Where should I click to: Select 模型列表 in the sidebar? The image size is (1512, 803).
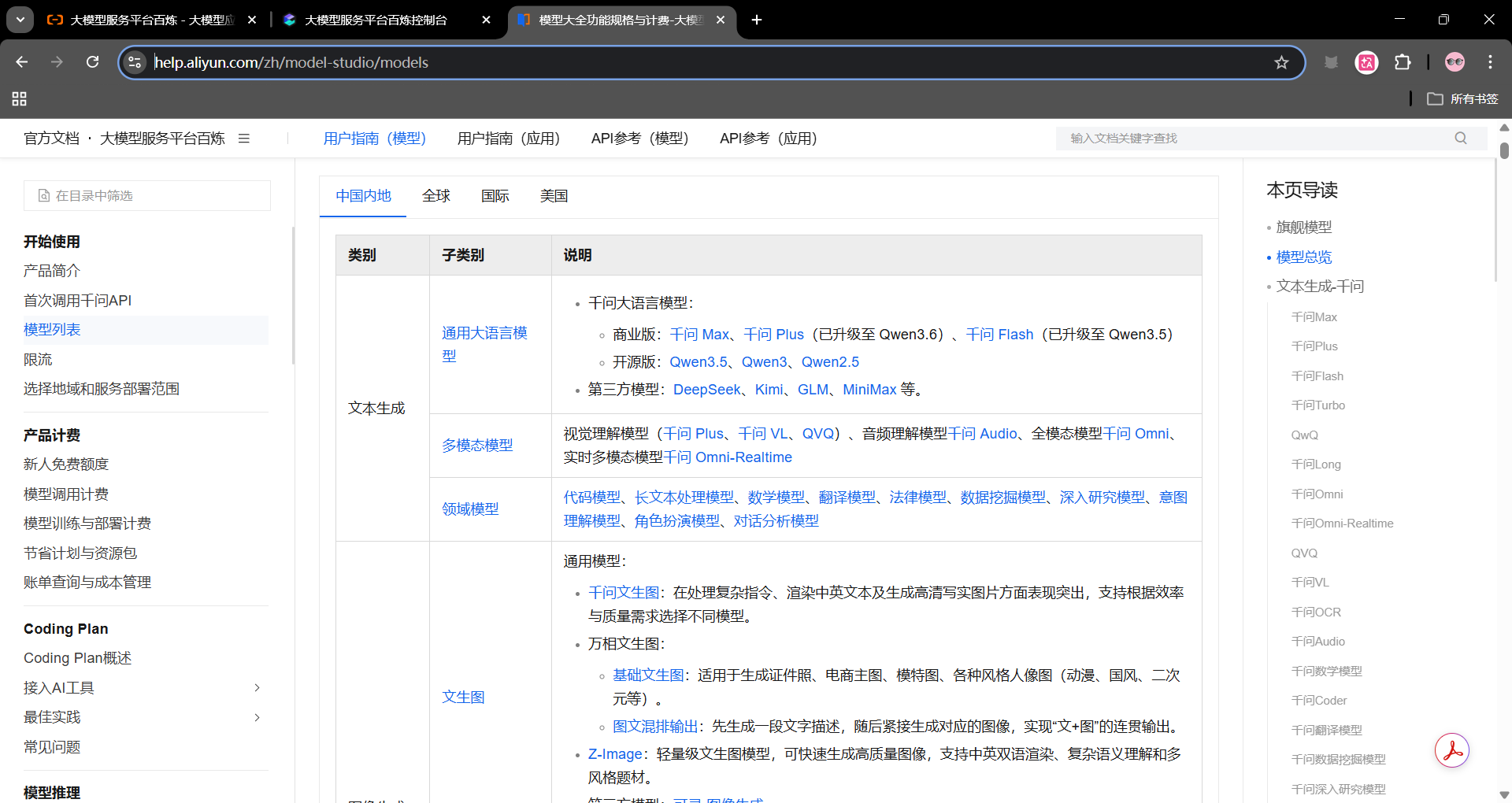(52, 330)
